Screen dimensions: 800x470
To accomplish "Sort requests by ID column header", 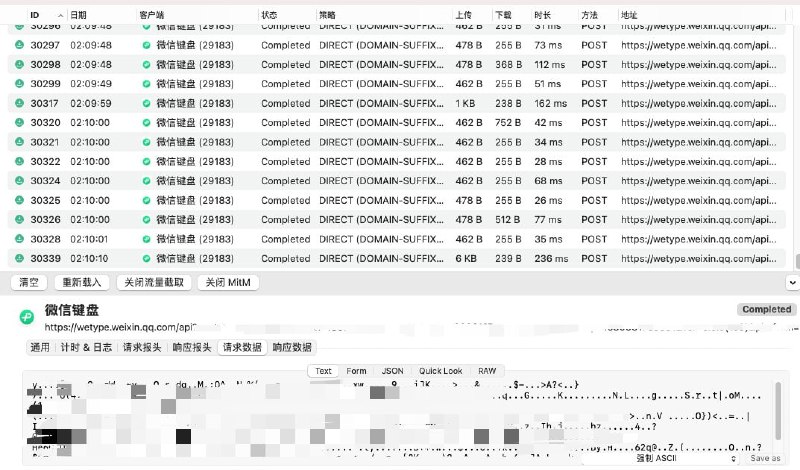I will [35, 15].
